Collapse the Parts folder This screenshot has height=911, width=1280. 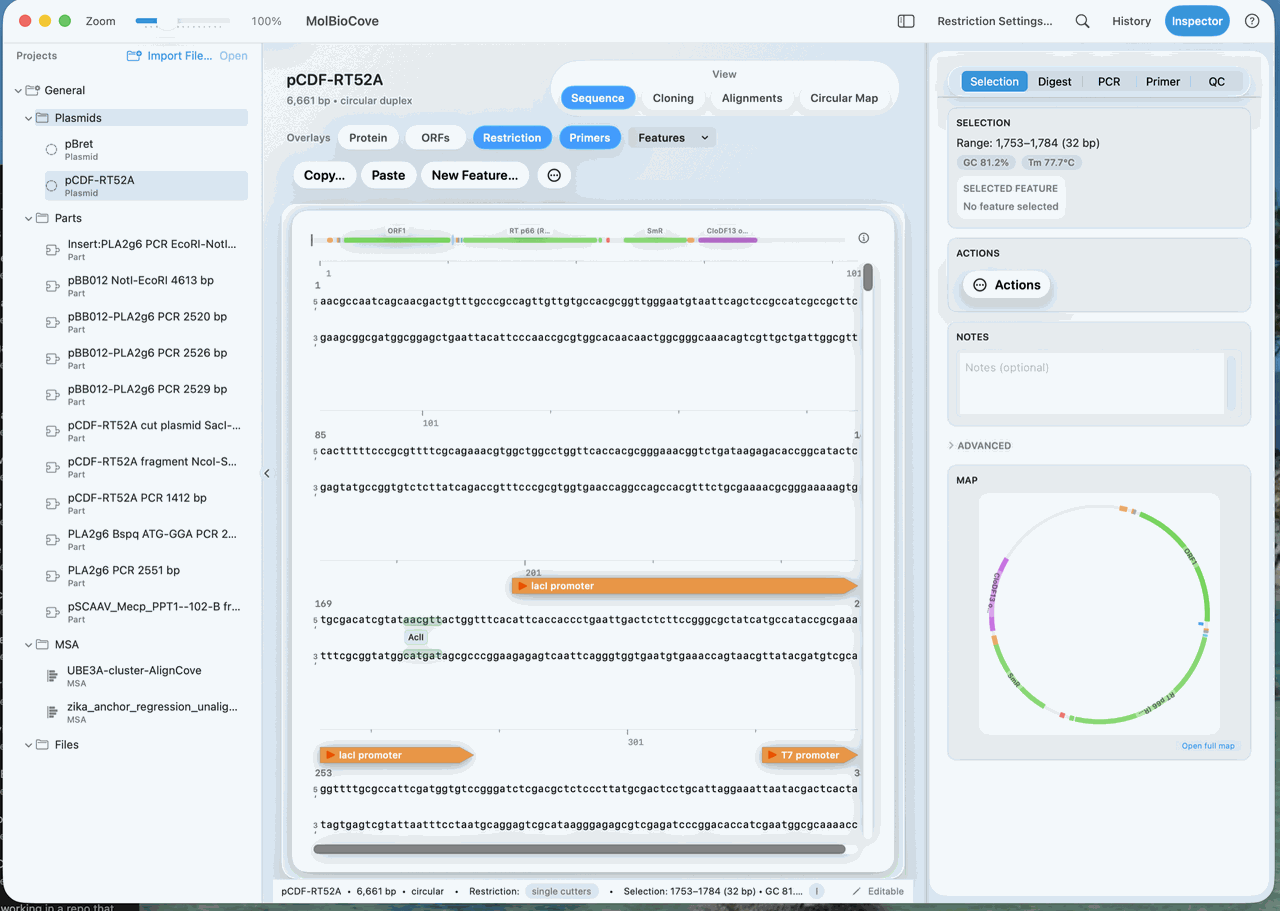28,218
